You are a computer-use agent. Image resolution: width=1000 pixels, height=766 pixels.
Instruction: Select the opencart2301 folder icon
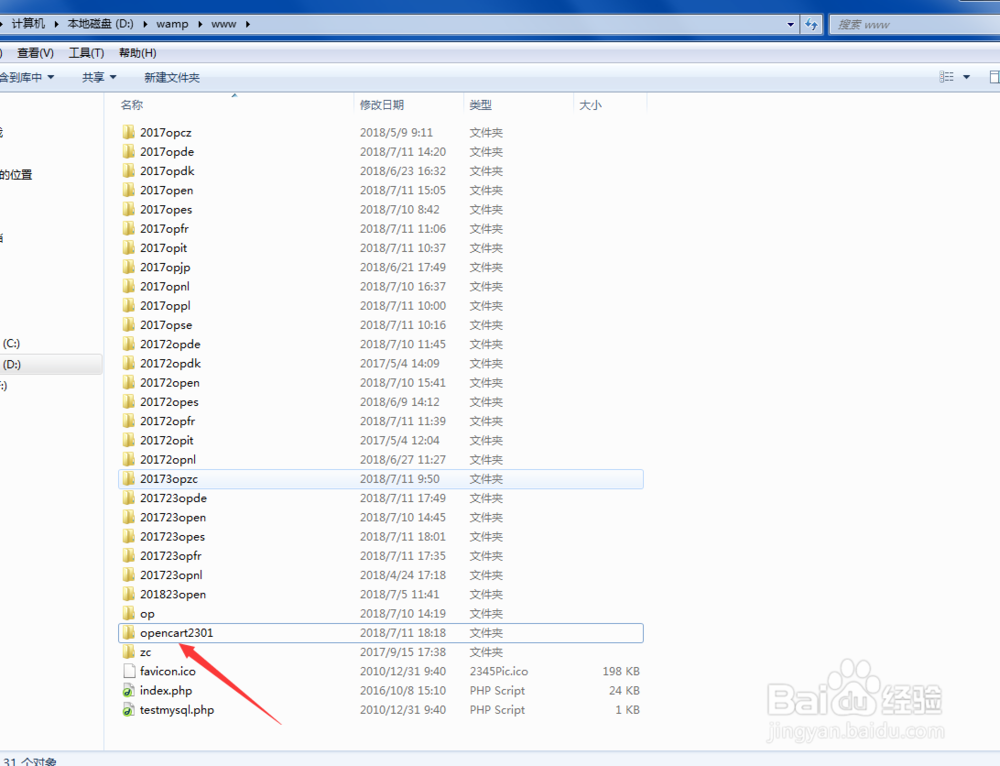[x=129, y=633]
